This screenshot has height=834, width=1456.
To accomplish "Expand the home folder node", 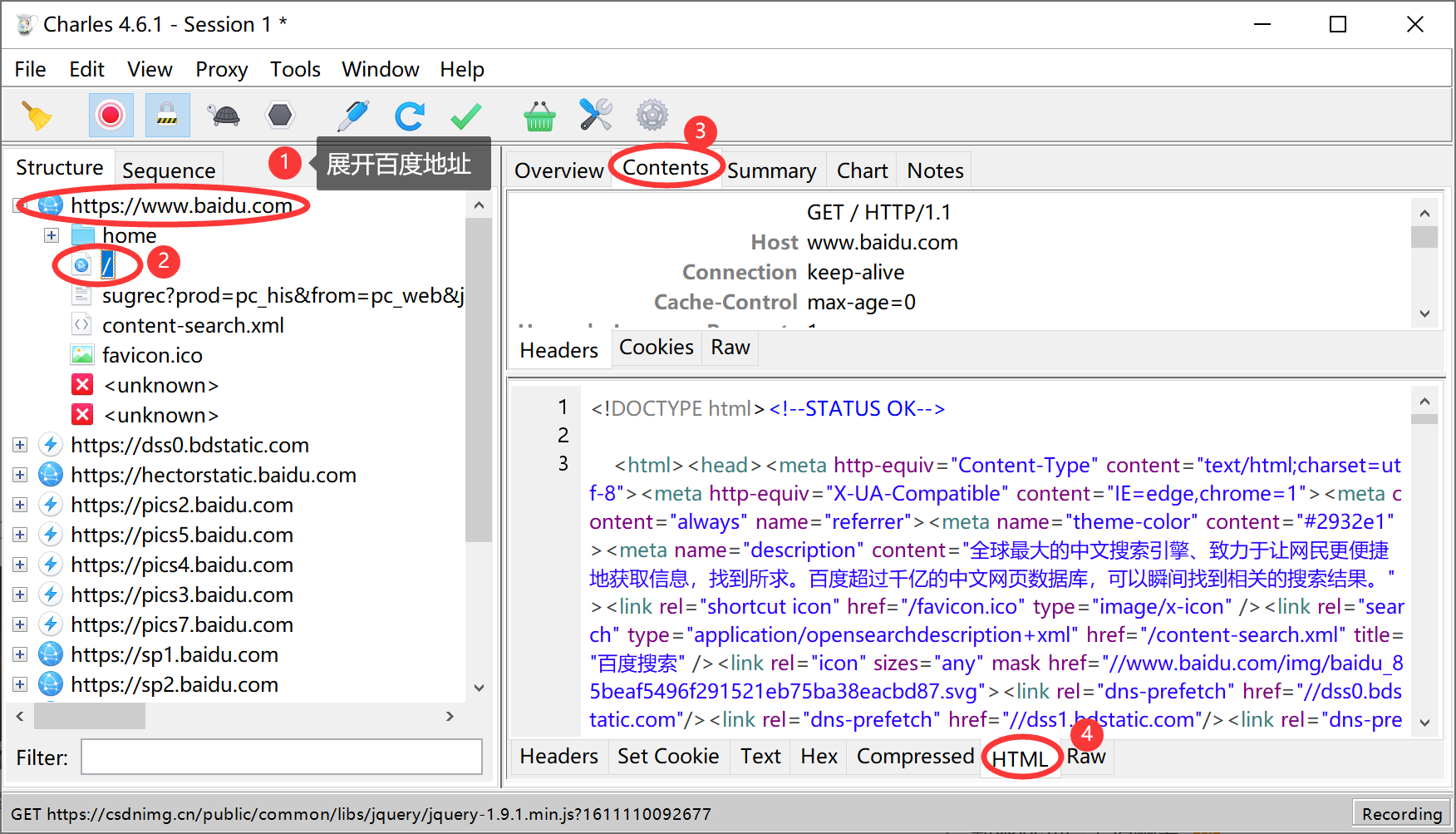I will tap(52, 235).
